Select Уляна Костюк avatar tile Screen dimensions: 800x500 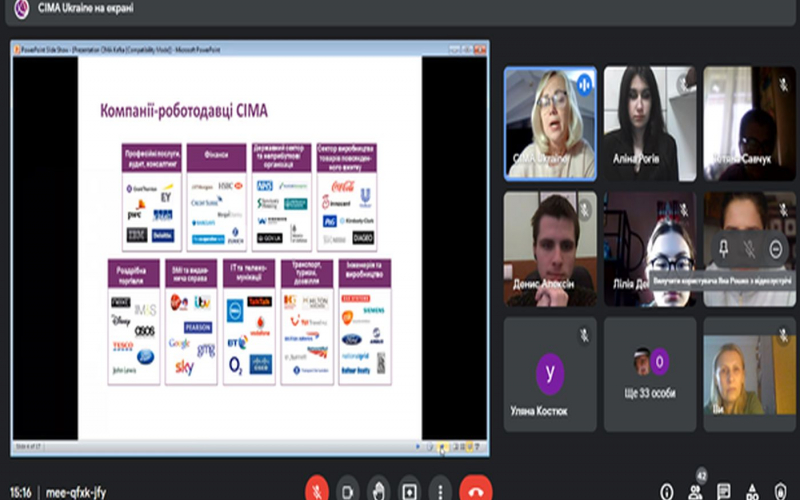click(550, 374)
